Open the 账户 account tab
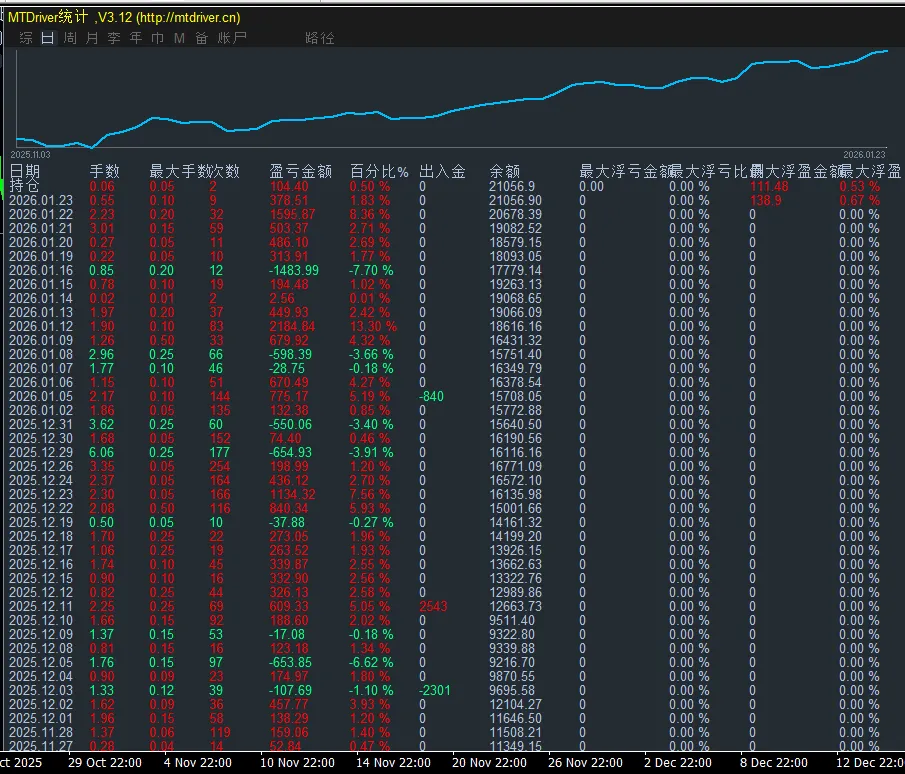Screen dimensions: 905x774 coord(232,38)
